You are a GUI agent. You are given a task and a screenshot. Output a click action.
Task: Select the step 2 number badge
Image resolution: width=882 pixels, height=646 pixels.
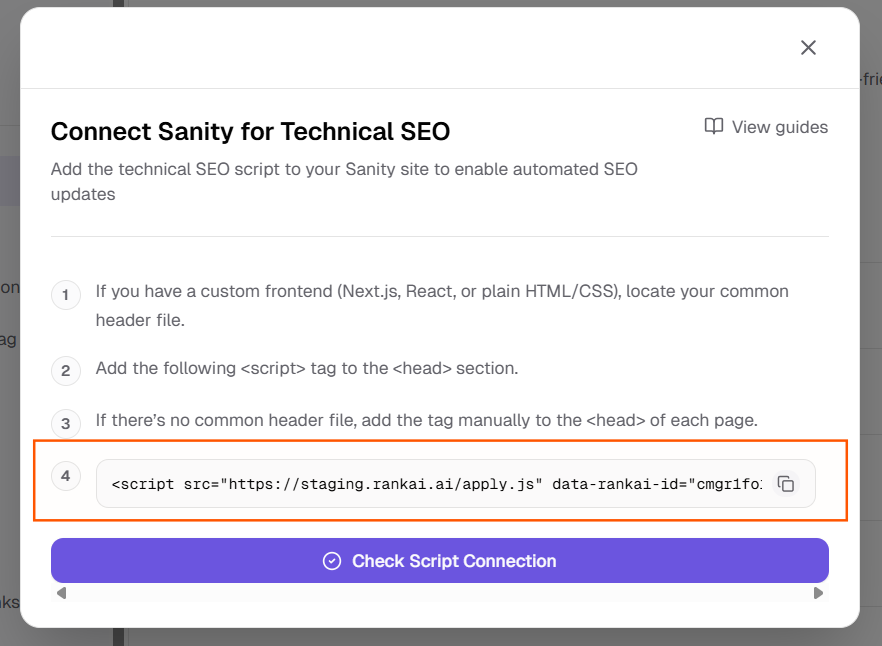tap(66, 371)
